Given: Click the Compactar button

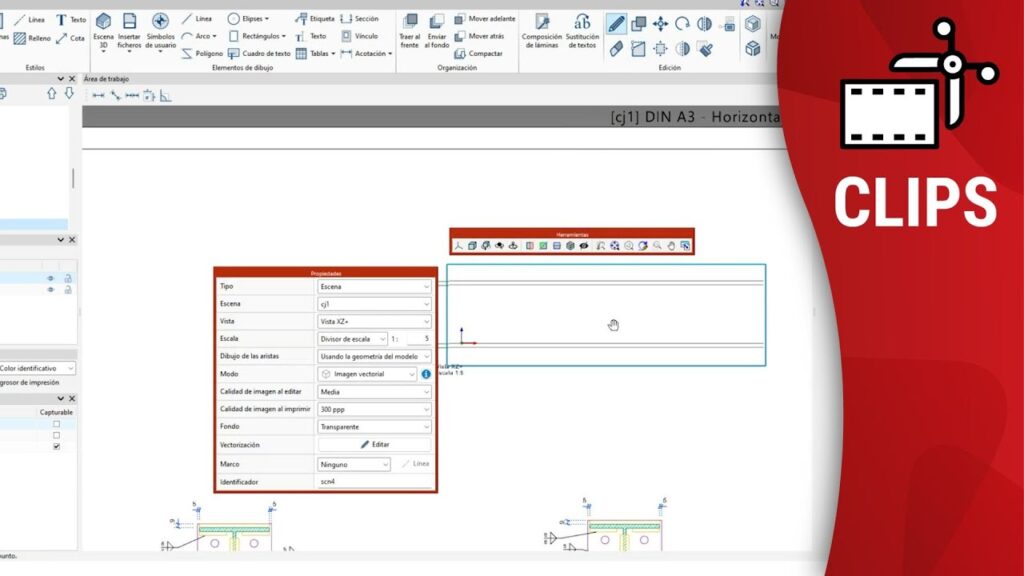Looking at the screenshot, I should tap(480, 53).
